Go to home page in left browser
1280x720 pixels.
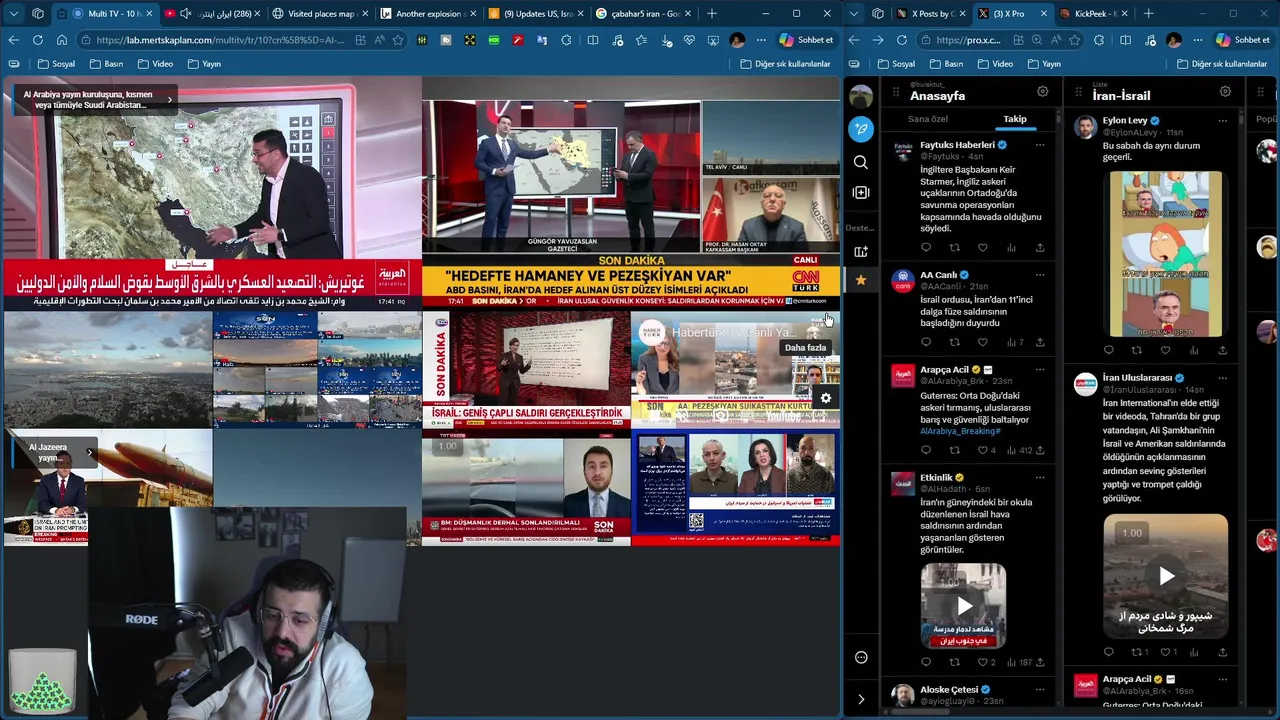click(62, 40)
